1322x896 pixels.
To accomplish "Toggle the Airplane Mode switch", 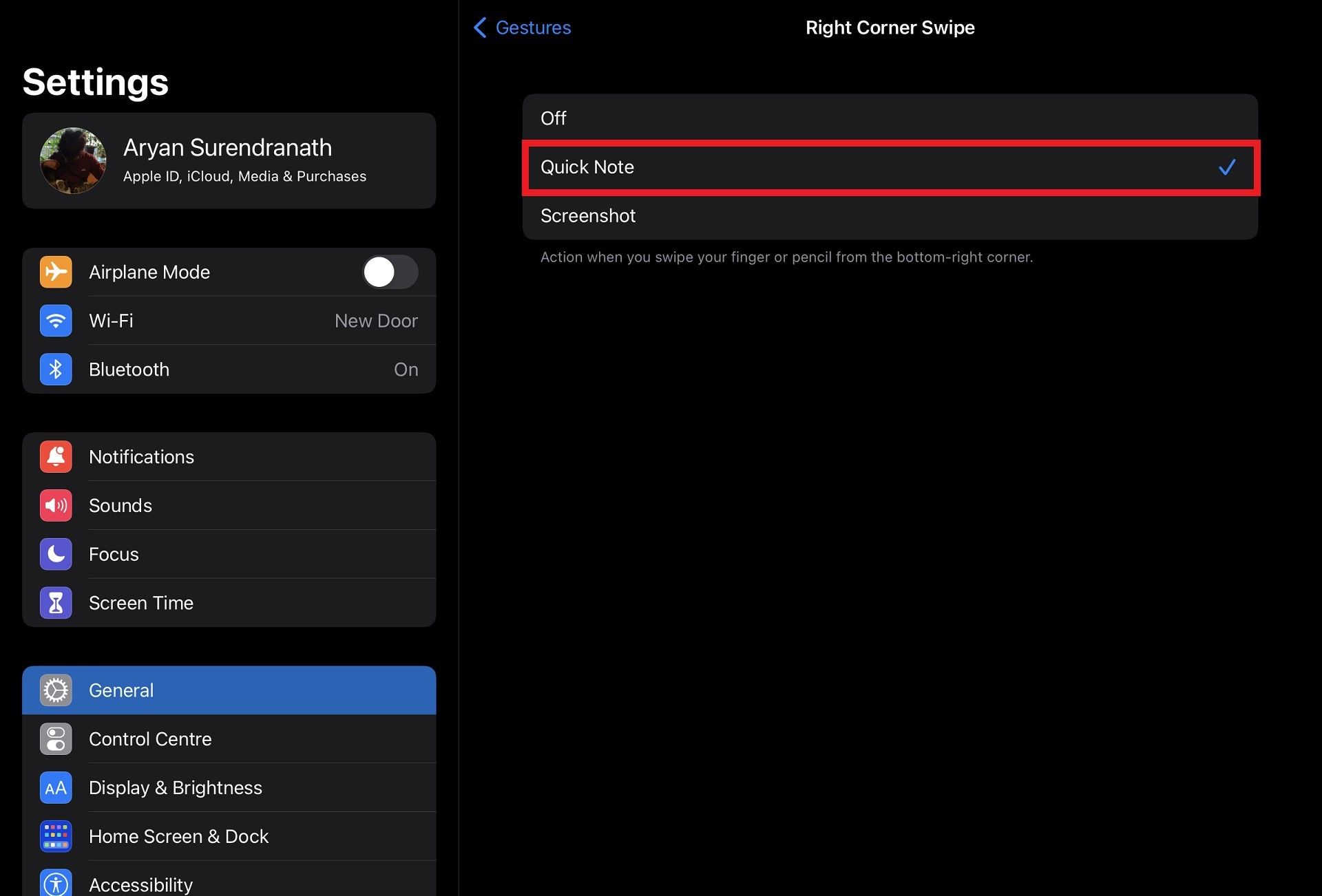I will point(390,272).
